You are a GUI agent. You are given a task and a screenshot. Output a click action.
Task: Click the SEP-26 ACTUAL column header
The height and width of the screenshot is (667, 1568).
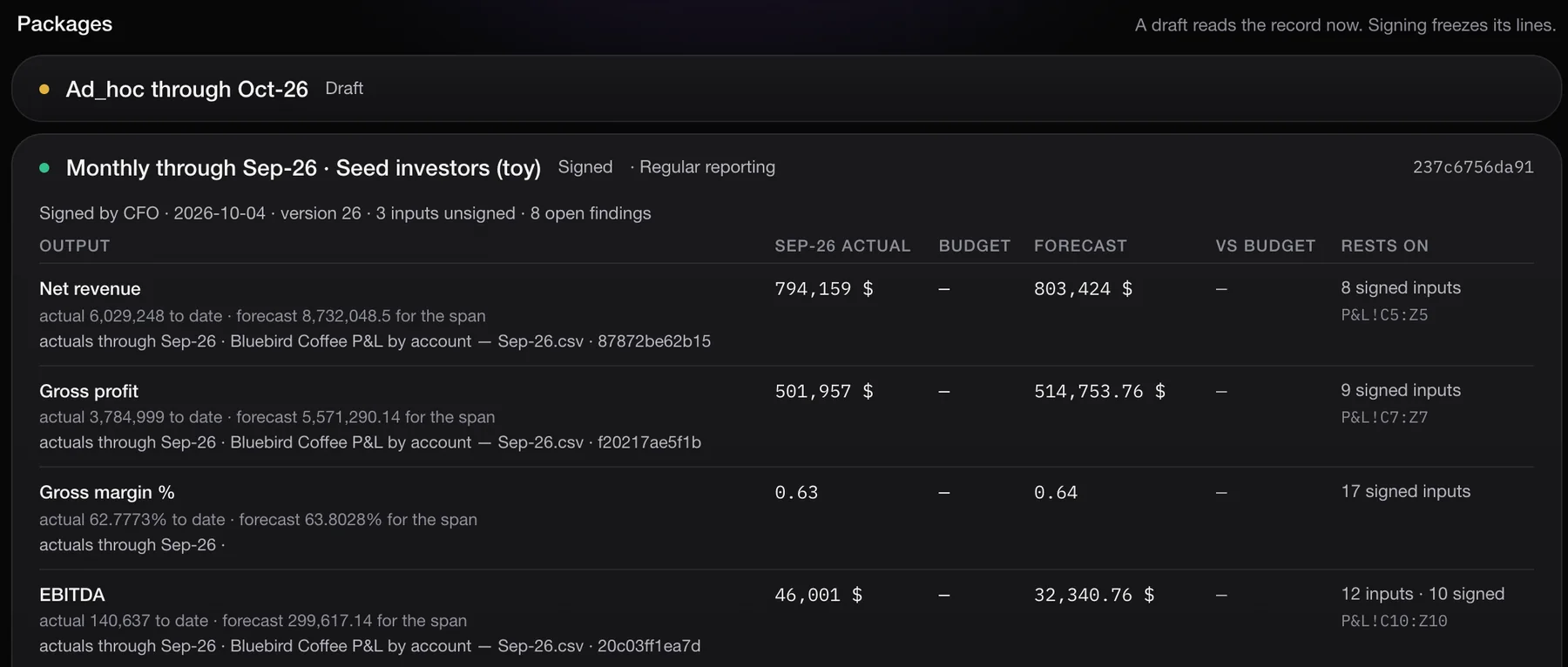pos(842,246)
